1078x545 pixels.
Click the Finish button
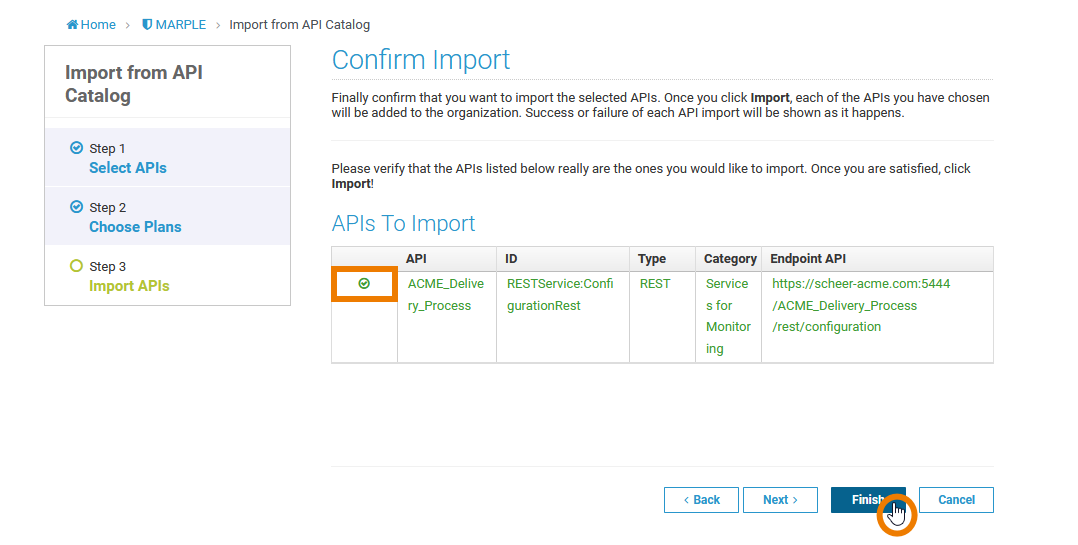tap(867, 500)
